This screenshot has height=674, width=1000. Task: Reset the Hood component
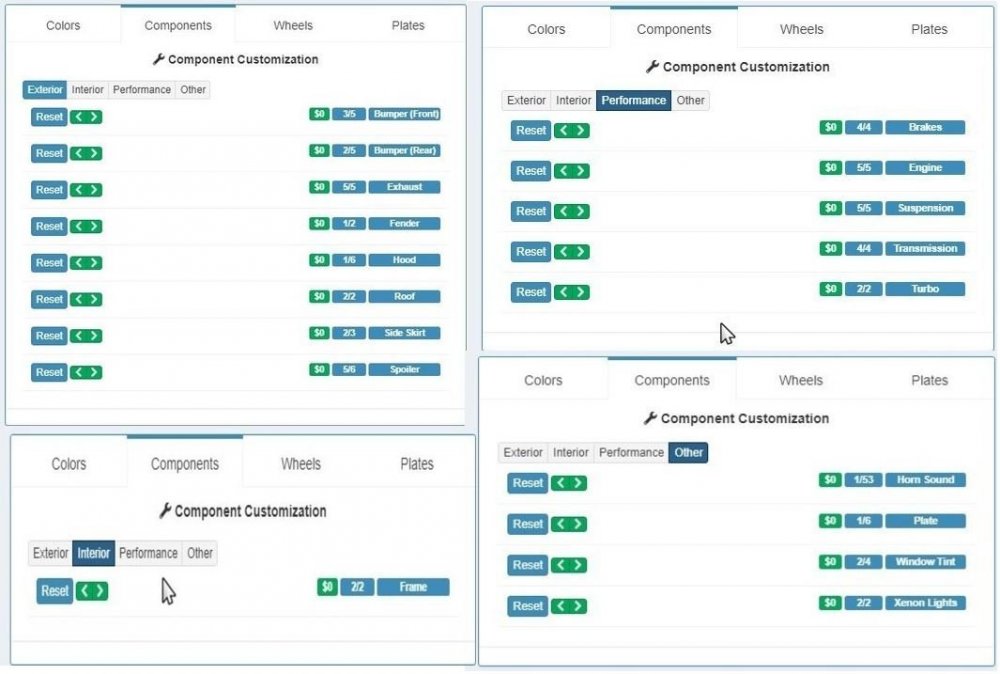(x=49, y=262)
